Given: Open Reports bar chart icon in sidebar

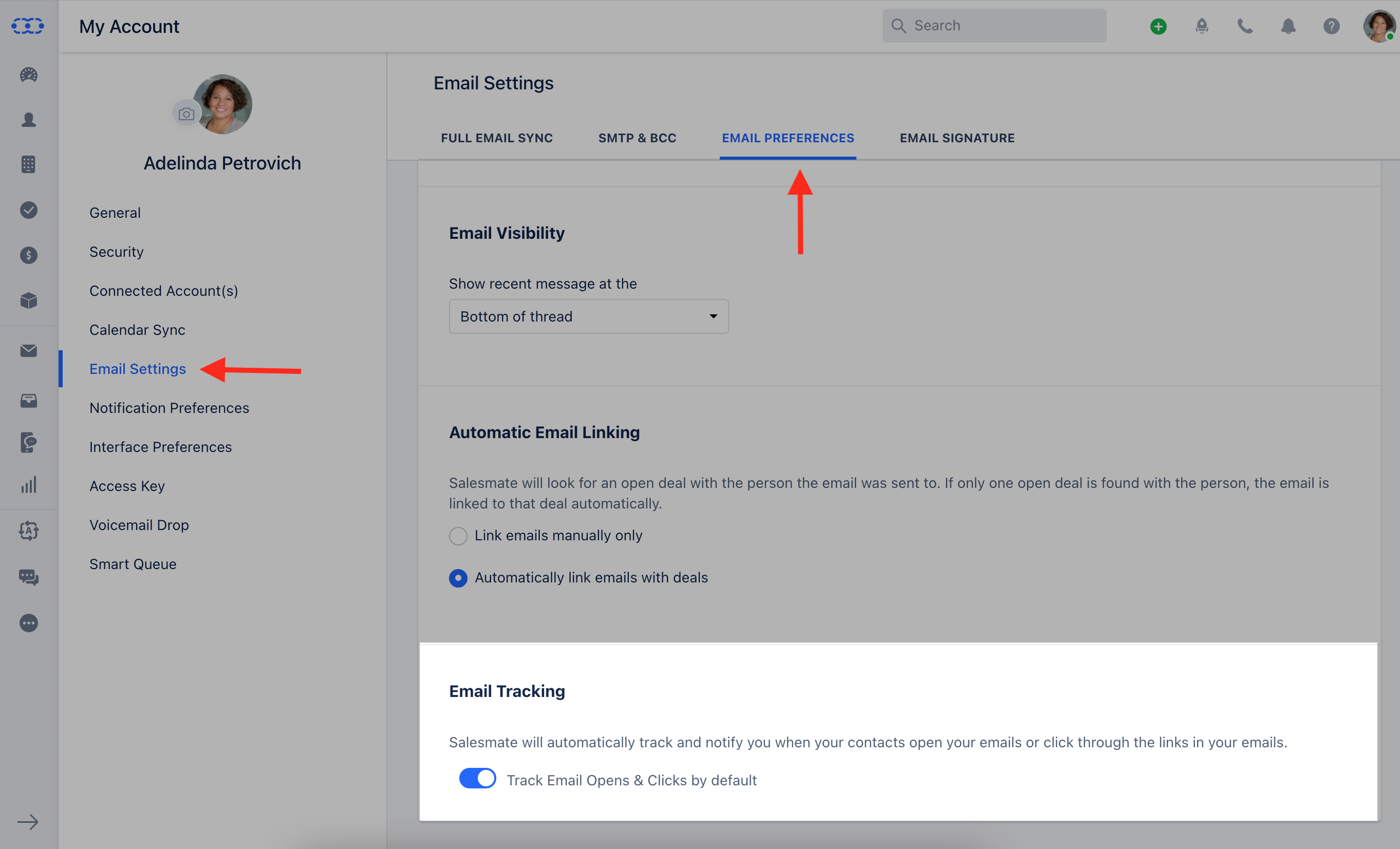Looking at the screenshot, I should [28, 484].
